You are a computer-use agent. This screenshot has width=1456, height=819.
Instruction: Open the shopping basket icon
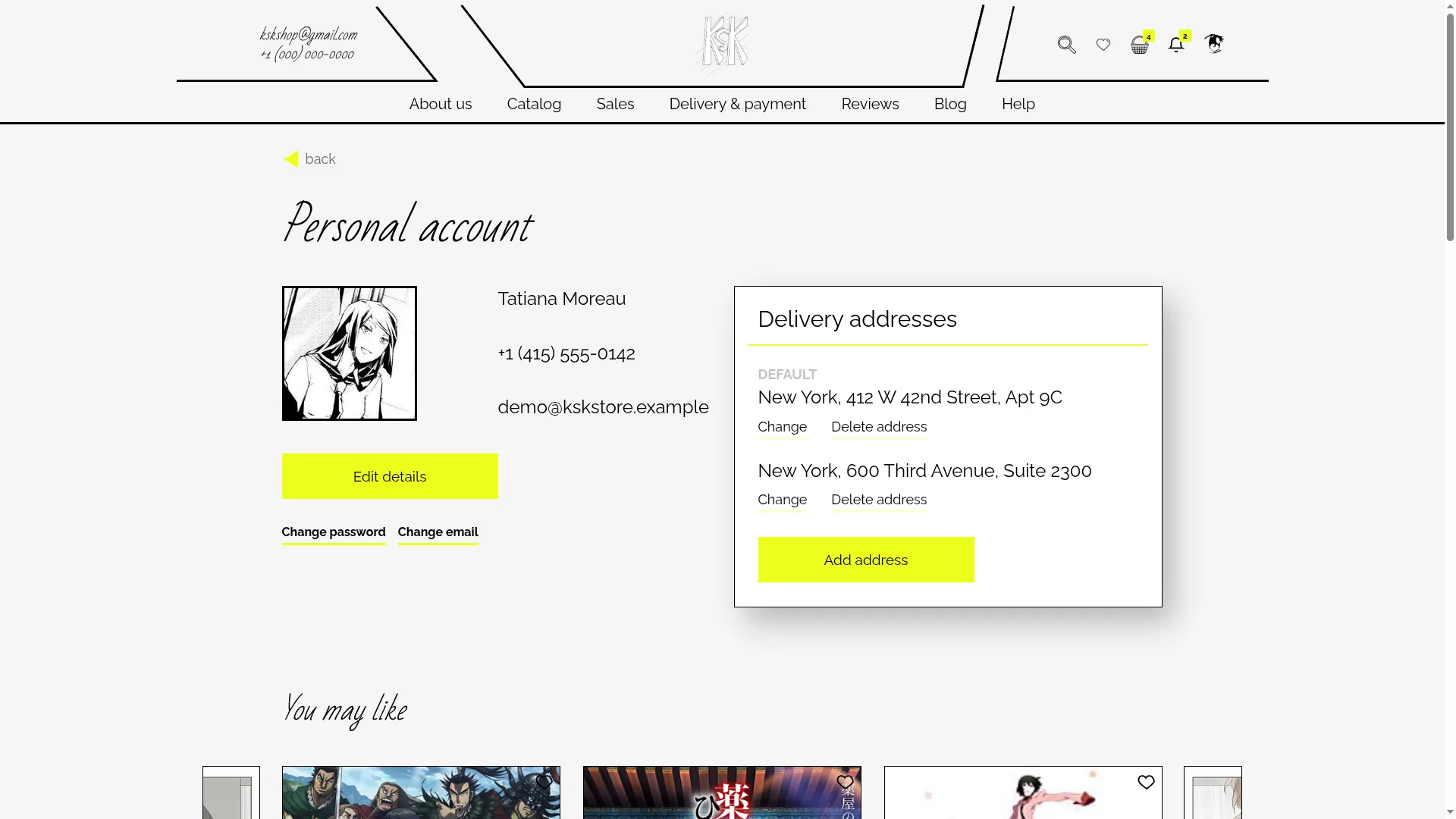click(x=1140, y=45)
